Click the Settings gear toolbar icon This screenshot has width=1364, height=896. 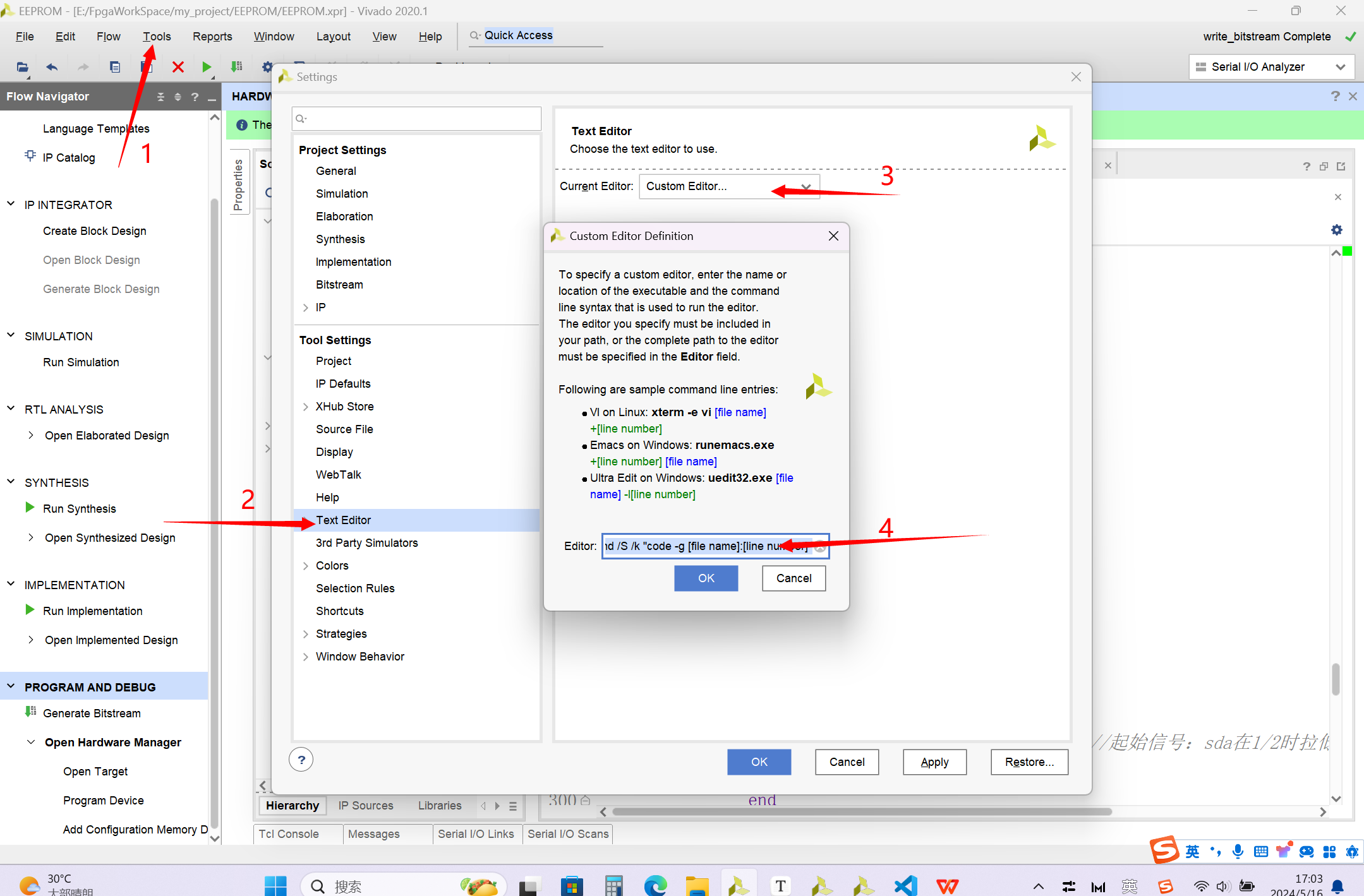coord(267,67)
